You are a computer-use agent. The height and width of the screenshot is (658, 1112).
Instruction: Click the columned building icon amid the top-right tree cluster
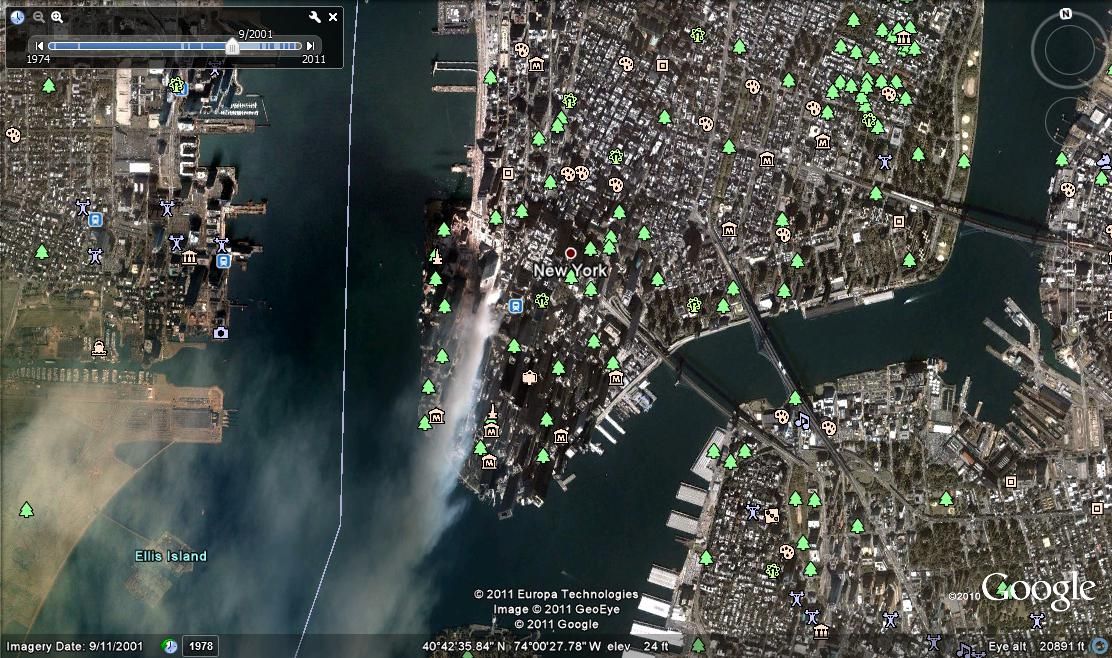(904, 38)
